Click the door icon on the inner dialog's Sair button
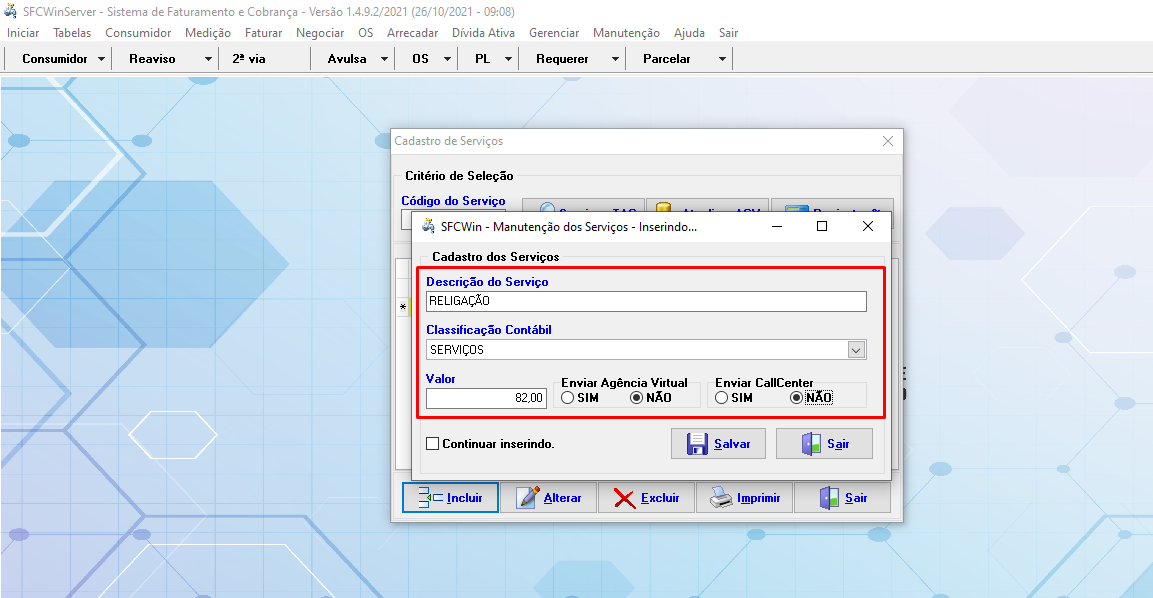The width and height of the screenshot is (1153, 598). tap(811, 444)
